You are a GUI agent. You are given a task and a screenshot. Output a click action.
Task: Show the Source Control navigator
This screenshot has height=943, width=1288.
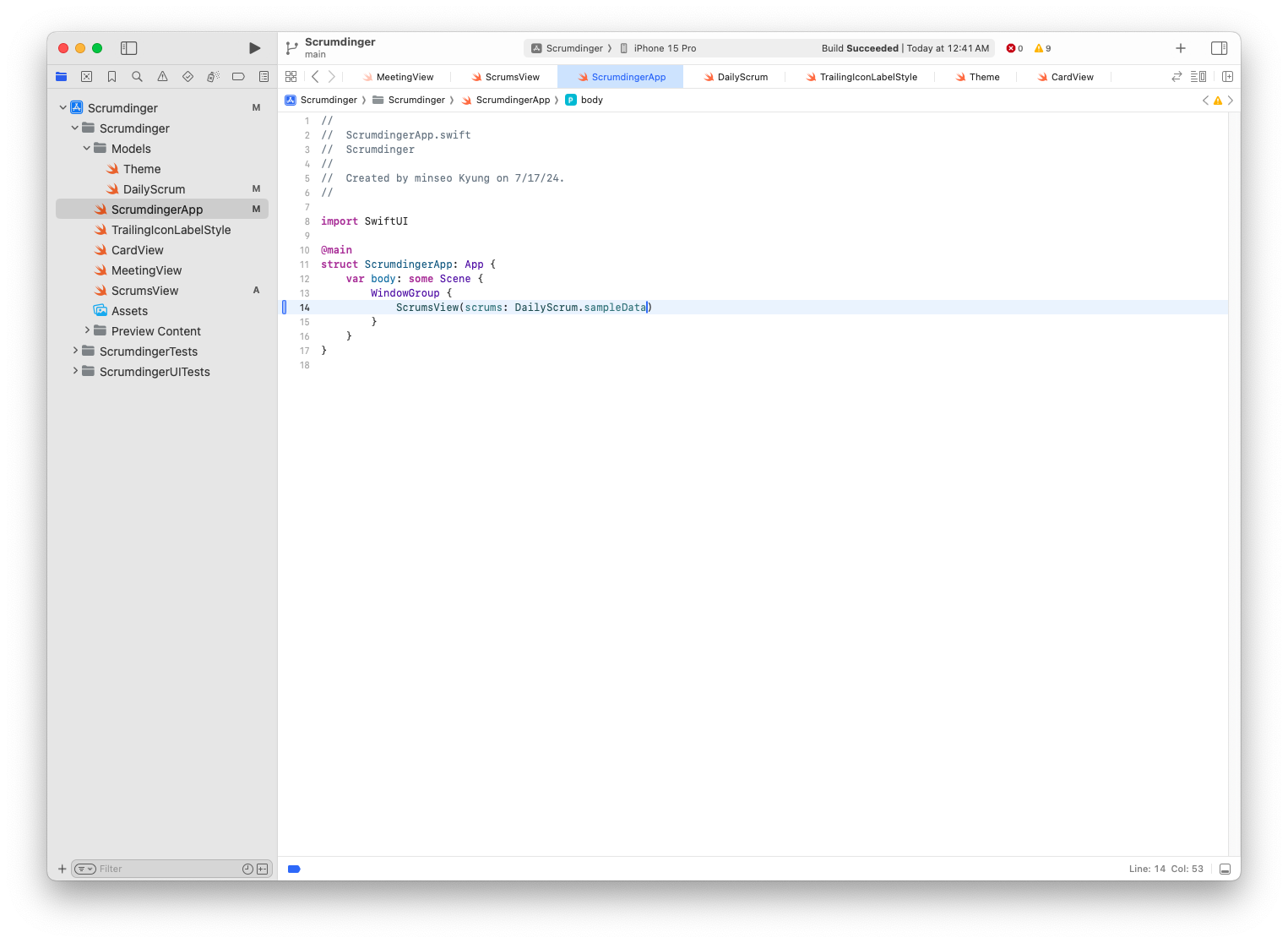pos(86,77)
